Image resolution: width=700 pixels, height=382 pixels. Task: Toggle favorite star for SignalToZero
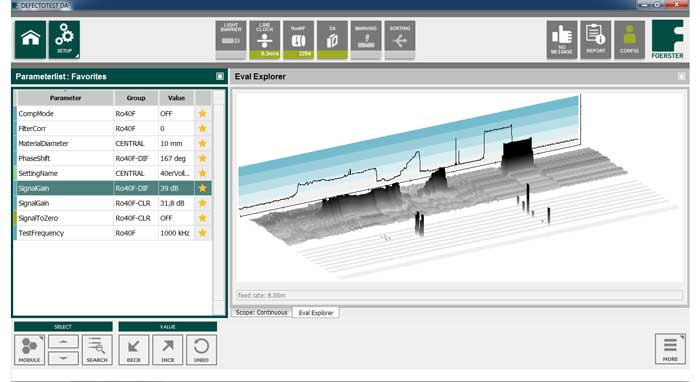click(x=203, y=218)
